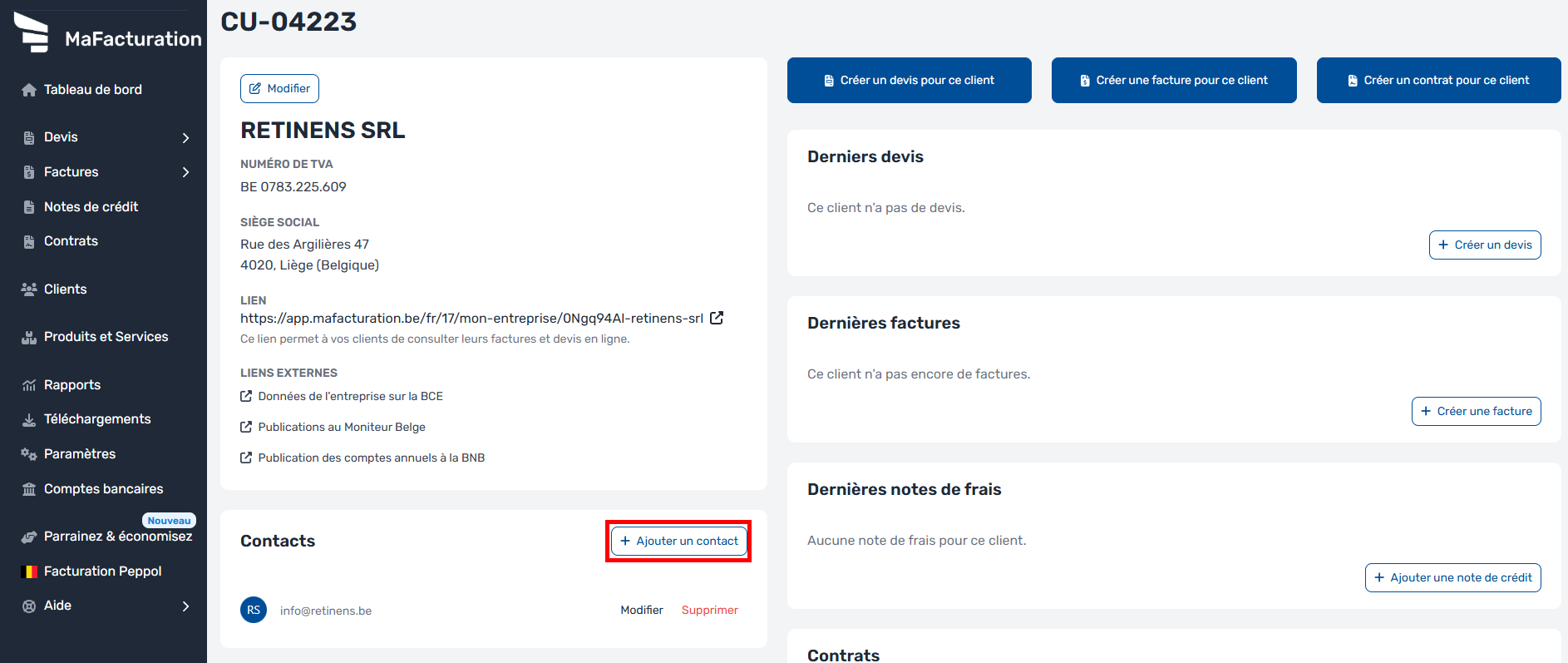Open the mafacturation.be client portal link
The height and width of the screenshot is (663, 1568).
point(471,318)
